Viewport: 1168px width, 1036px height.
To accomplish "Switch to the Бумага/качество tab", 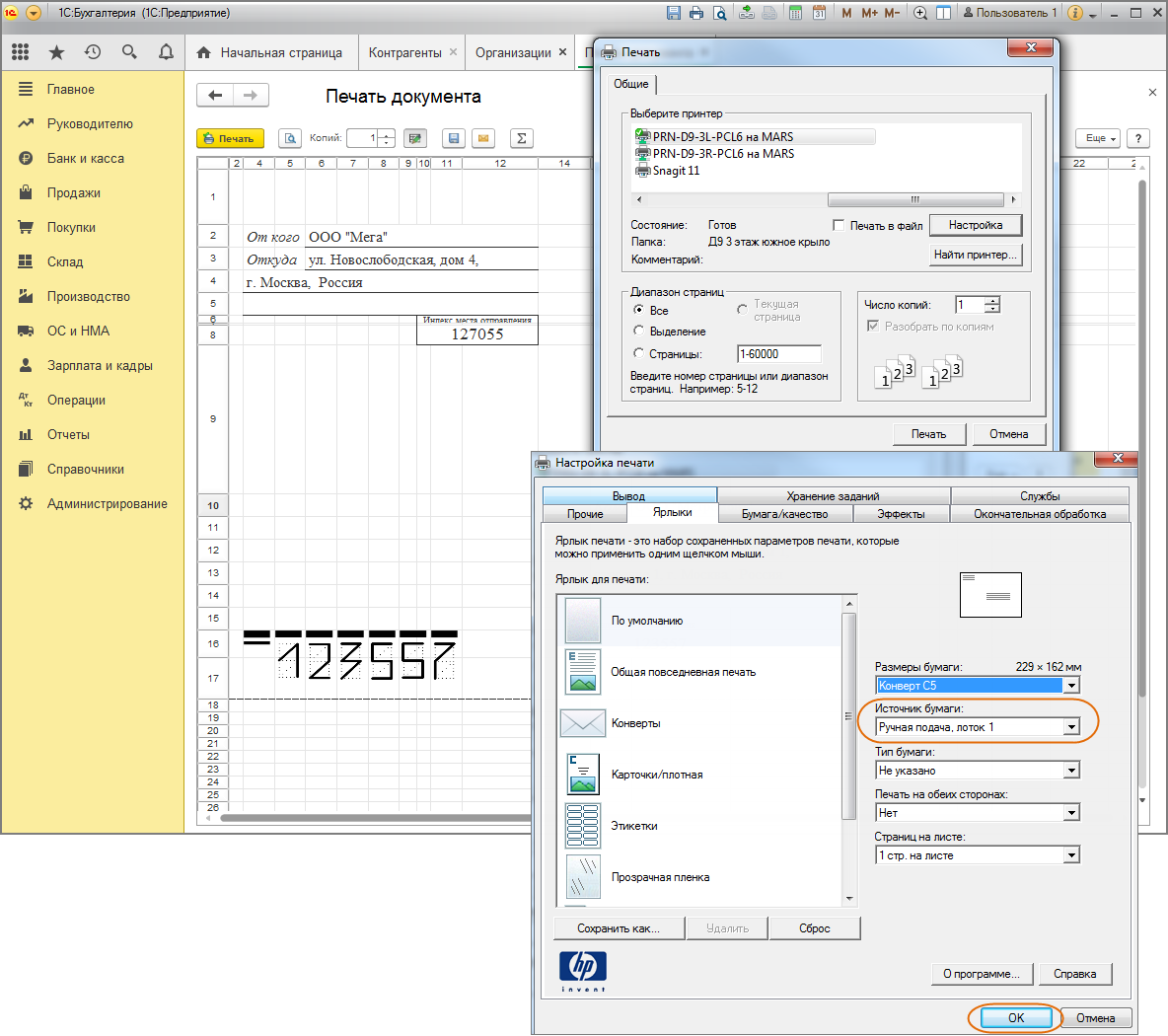I will coord(784,514).
